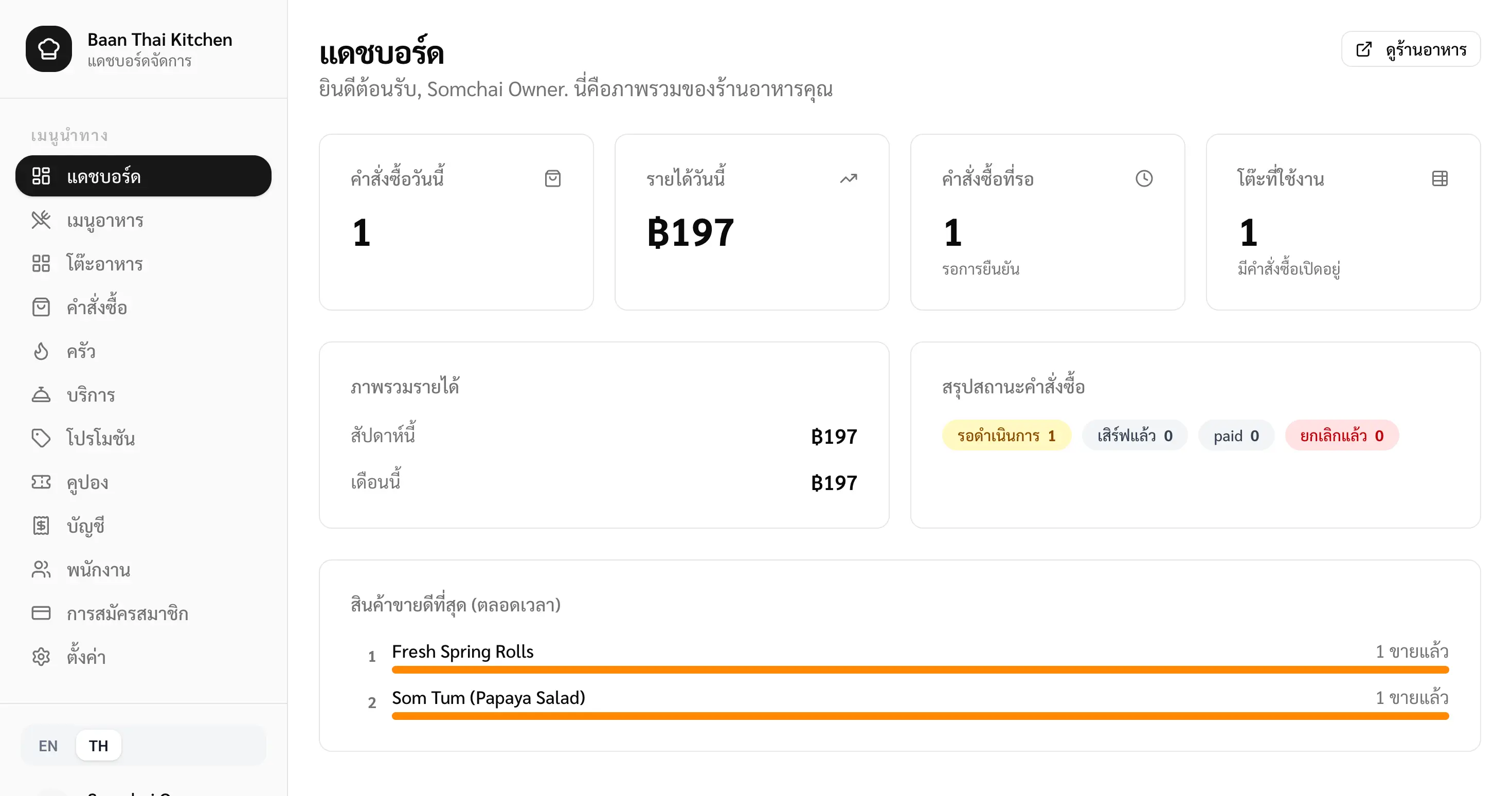This screenshot has height=796, width=1512.
Task: Click the shopping bag icon beside คำสั่งซื้อ in the sidebar
Action: (41, 307)
